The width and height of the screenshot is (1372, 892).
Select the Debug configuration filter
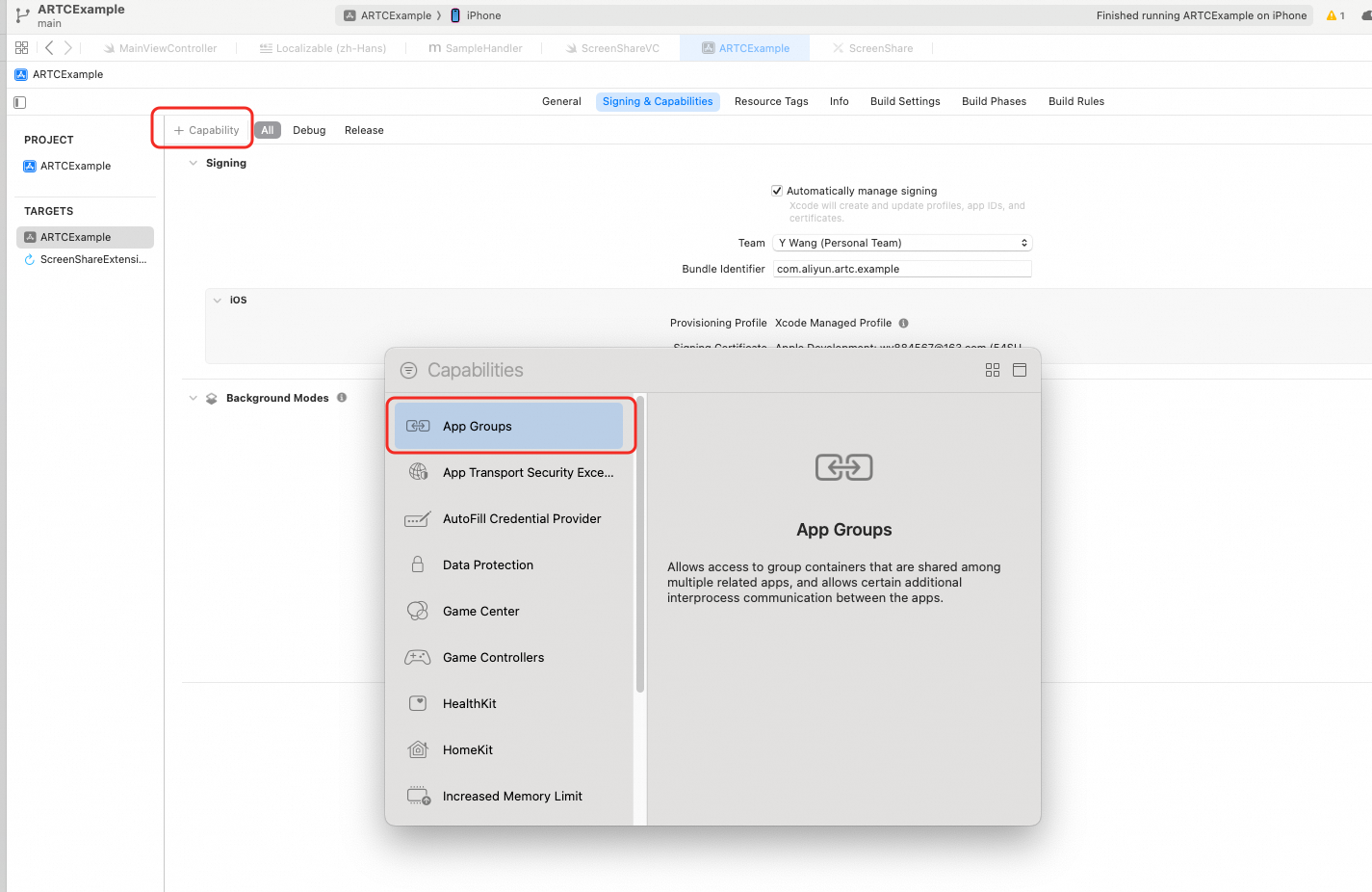coord(309,130)
